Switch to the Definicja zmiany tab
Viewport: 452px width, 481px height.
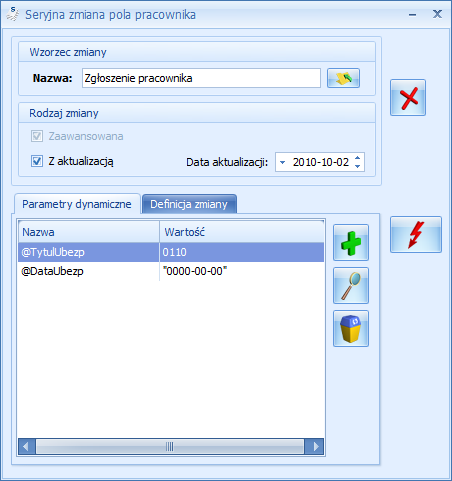pos(189,204)
